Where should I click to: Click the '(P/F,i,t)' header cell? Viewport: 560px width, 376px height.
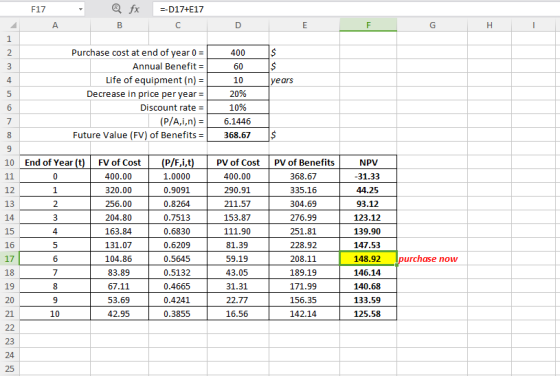coord(178,162)
